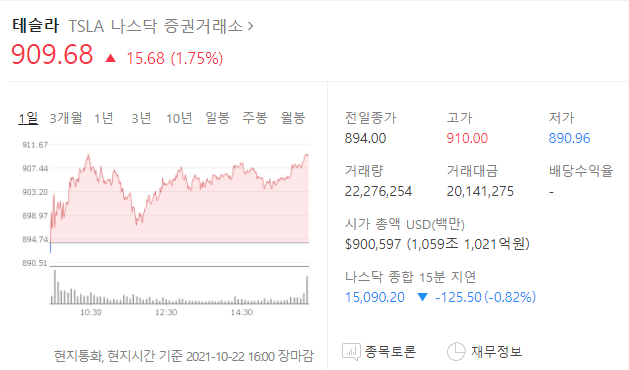
Task: Open the 종목토론 discussion link
Action: [390, 352]
